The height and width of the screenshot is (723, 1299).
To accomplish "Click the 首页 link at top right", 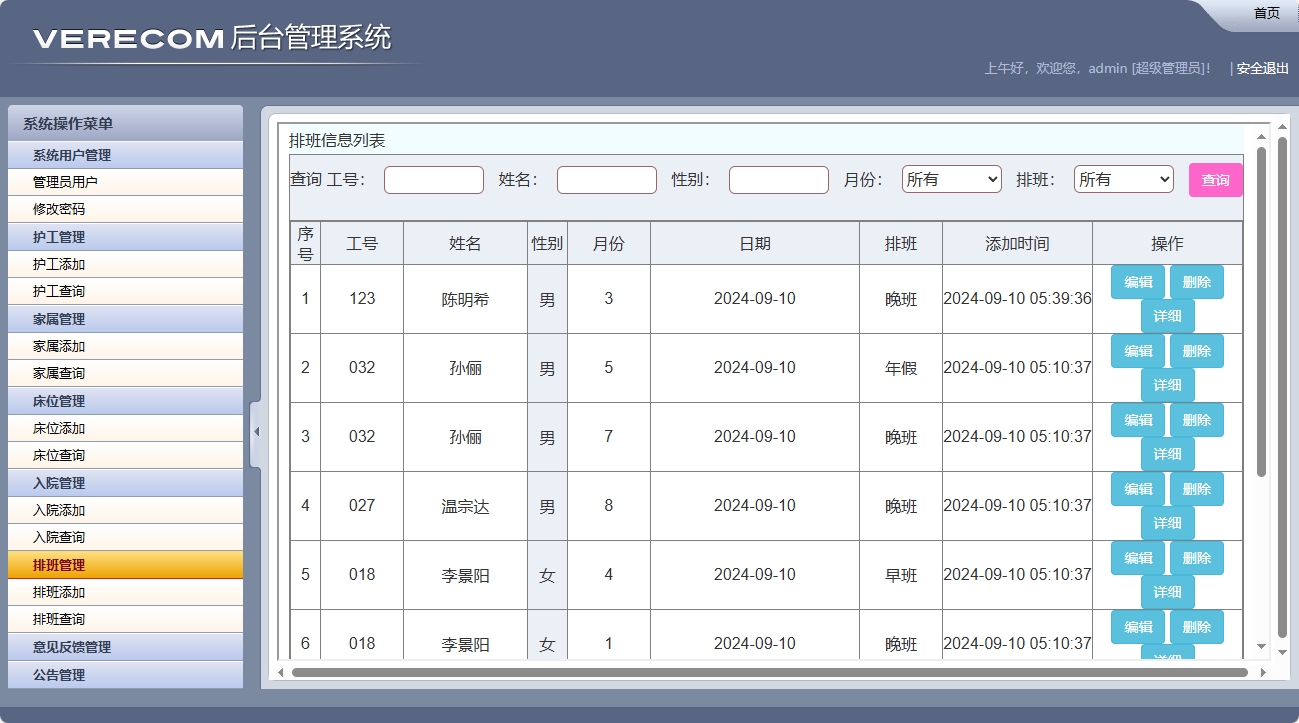I will pyautogui.click(x=1265, y=13).
